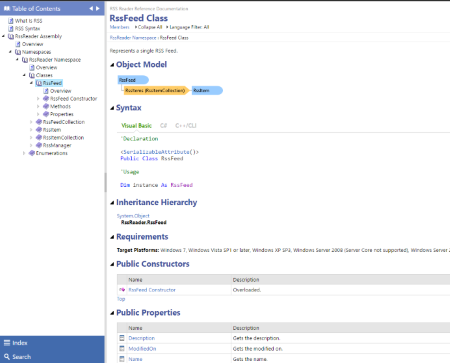450x363 pixels.
Task: Open the Index pane
Action: click(x=52, y=343)
